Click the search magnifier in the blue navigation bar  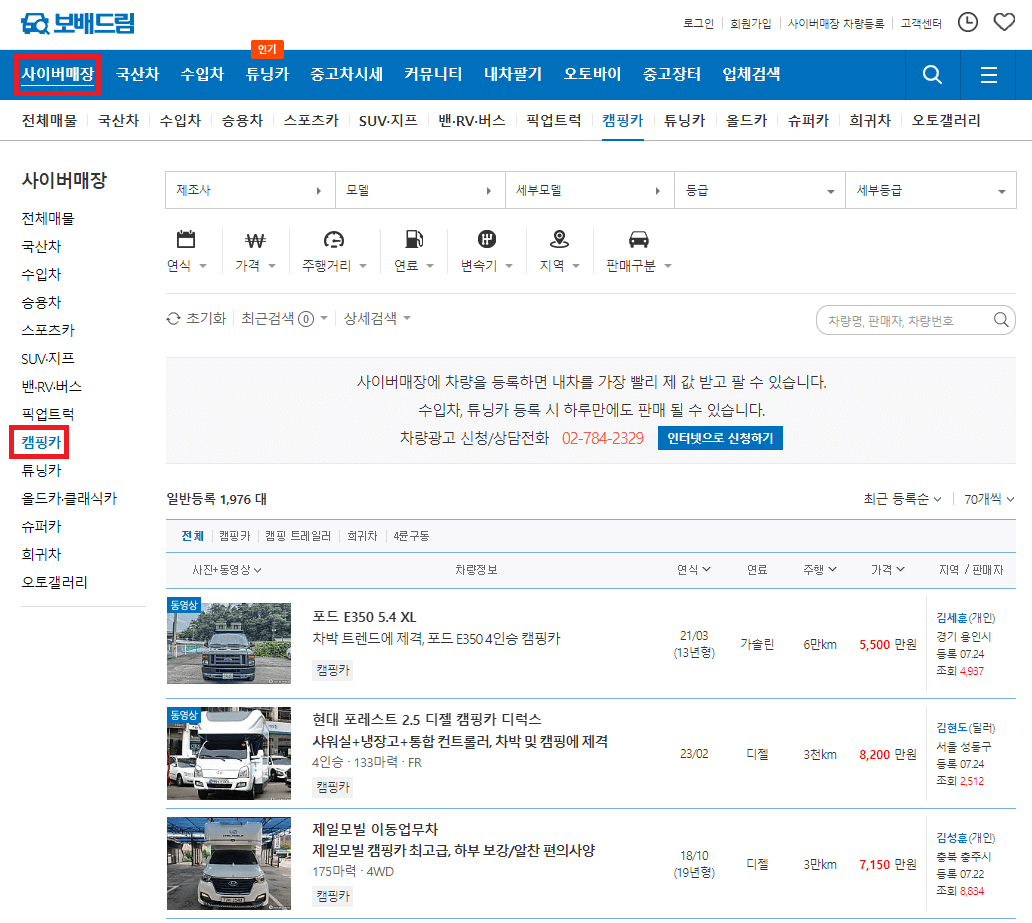[931, 74]
